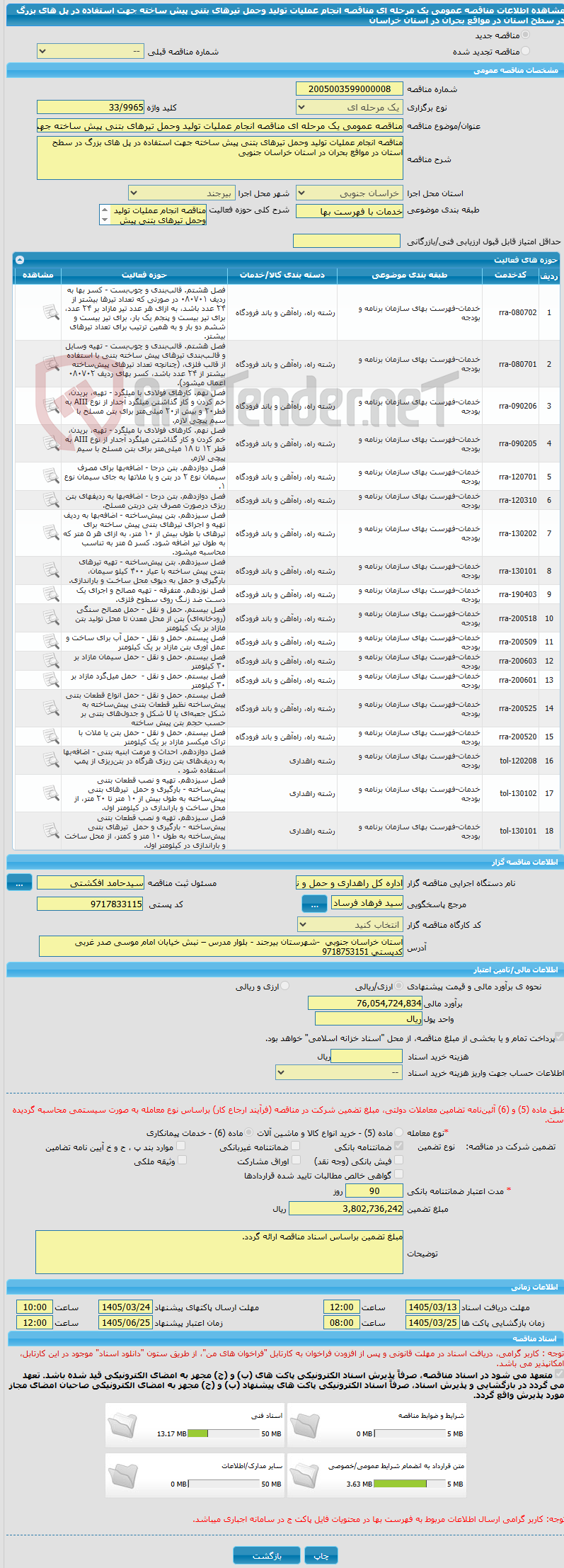The height and width of the screenshot is (1568, 564).
Task: Click the service code column header
Action: click(x=510, y=275)
